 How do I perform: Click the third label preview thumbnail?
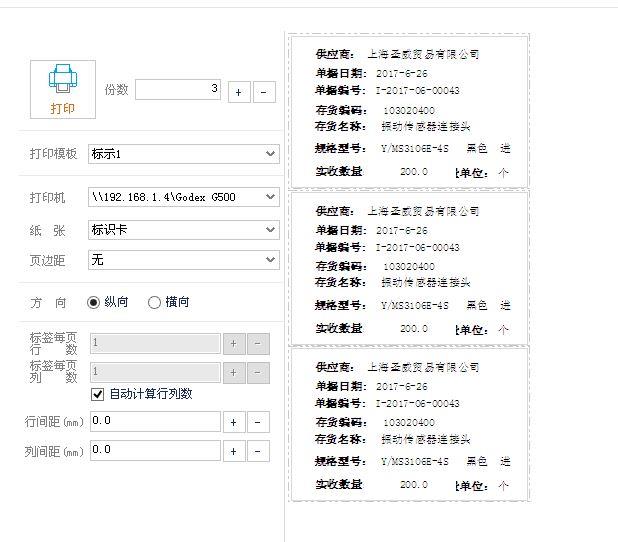pos(409,424)
